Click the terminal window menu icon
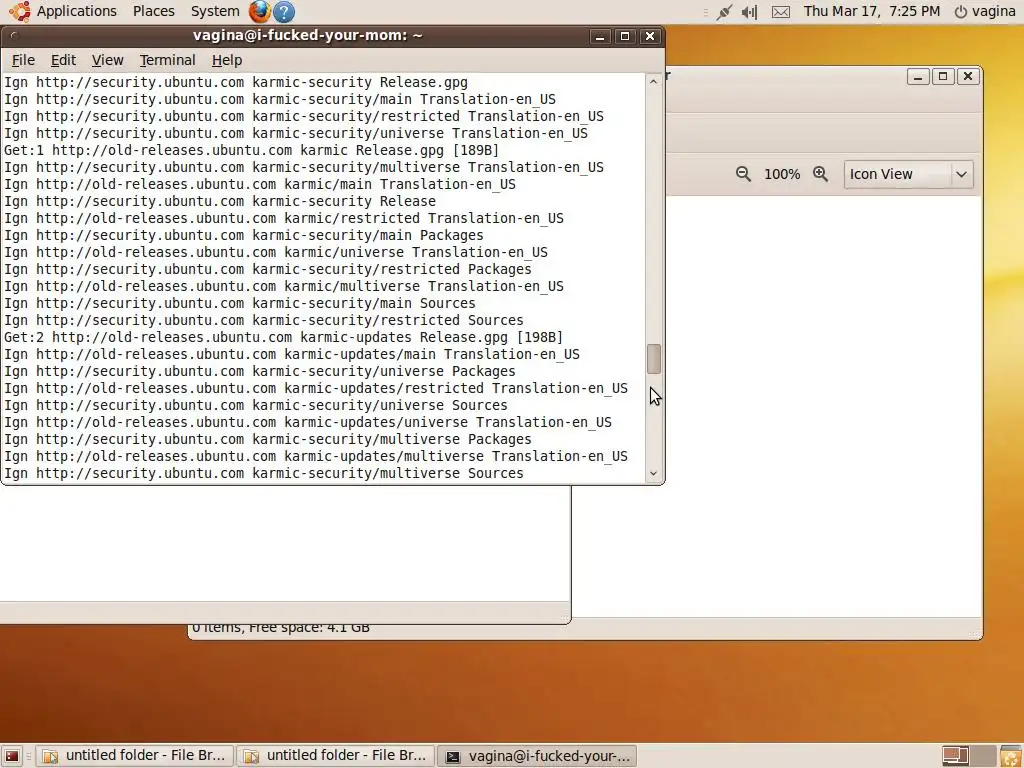Image resolution: width=1024 pixels, height=768 pixels. [14, 36]
